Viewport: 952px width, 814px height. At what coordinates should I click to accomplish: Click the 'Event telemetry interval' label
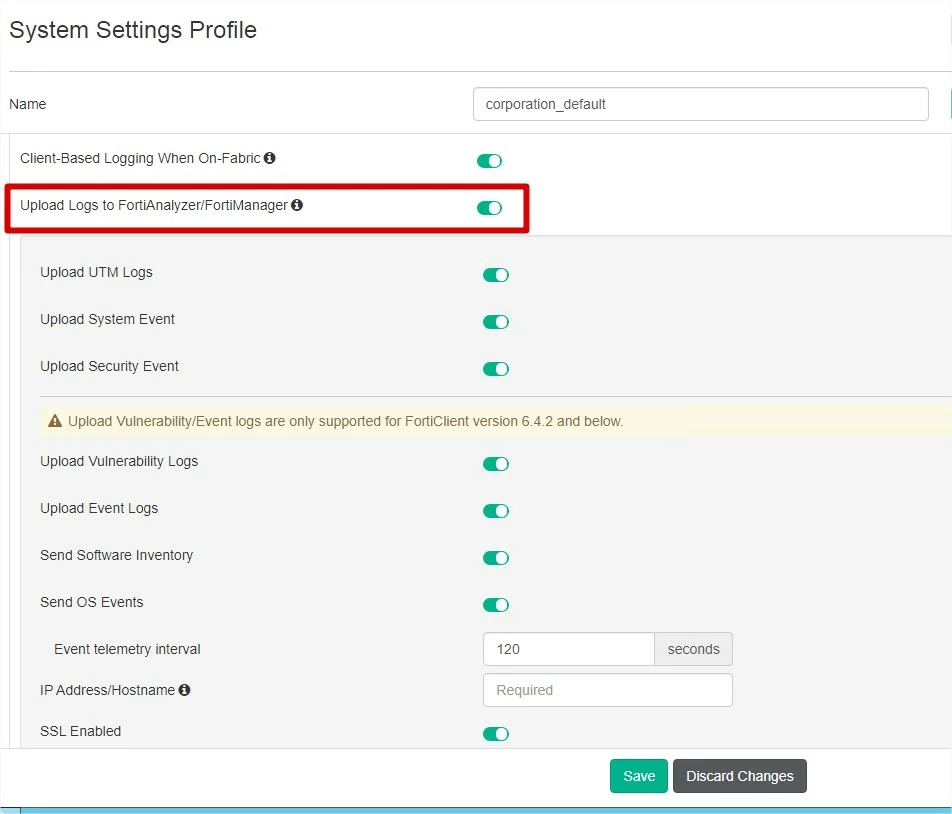[127, 650]
